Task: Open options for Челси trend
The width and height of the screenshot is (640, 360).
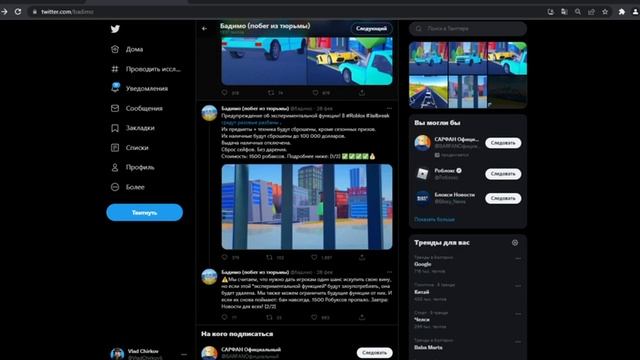Action: point(518,314)
